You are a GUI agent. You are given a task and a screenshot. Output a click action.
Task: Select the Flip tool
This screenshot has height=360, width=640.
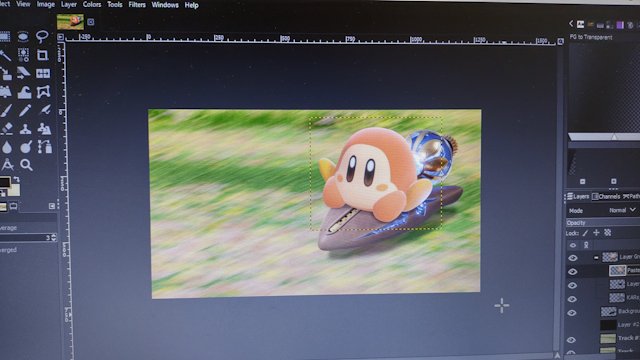pyautogui.click(x=43, y=73)
